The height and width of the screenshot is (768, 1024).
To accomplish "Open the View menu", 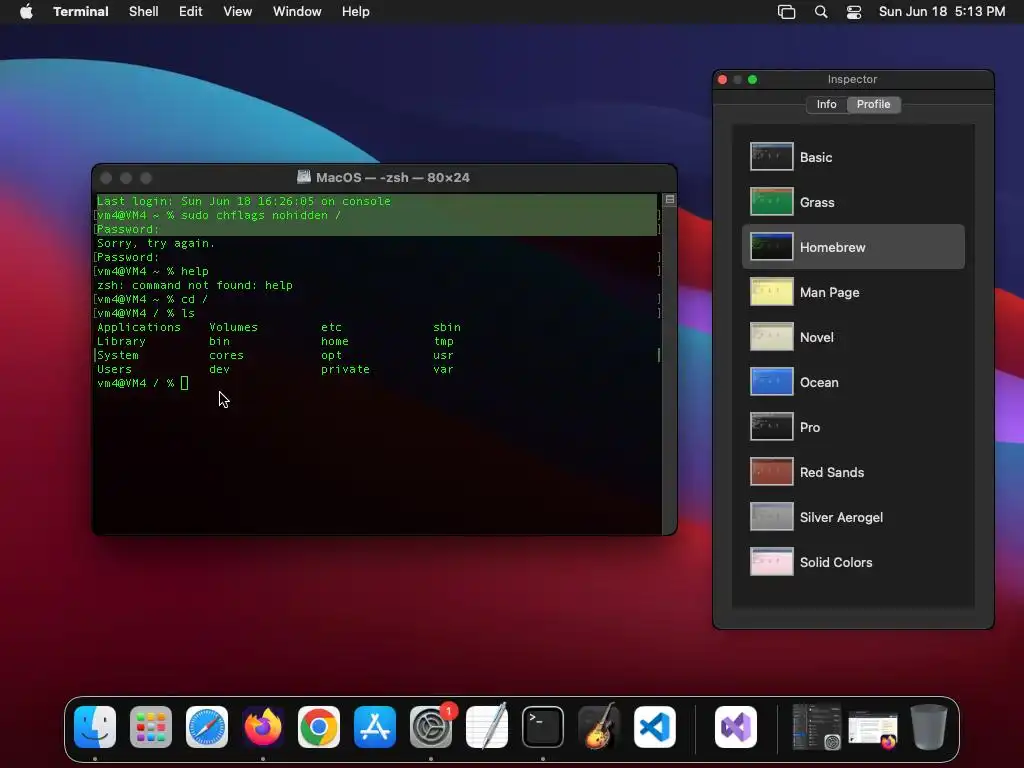I will pyautogui.click(x=238, y=12).
